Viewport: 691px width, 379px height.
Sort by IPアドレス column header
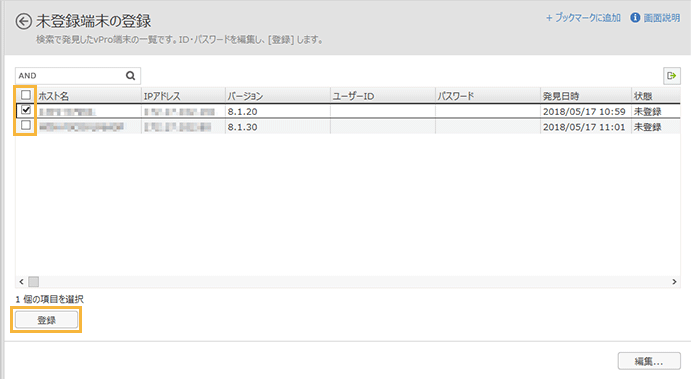click(183, 96)
